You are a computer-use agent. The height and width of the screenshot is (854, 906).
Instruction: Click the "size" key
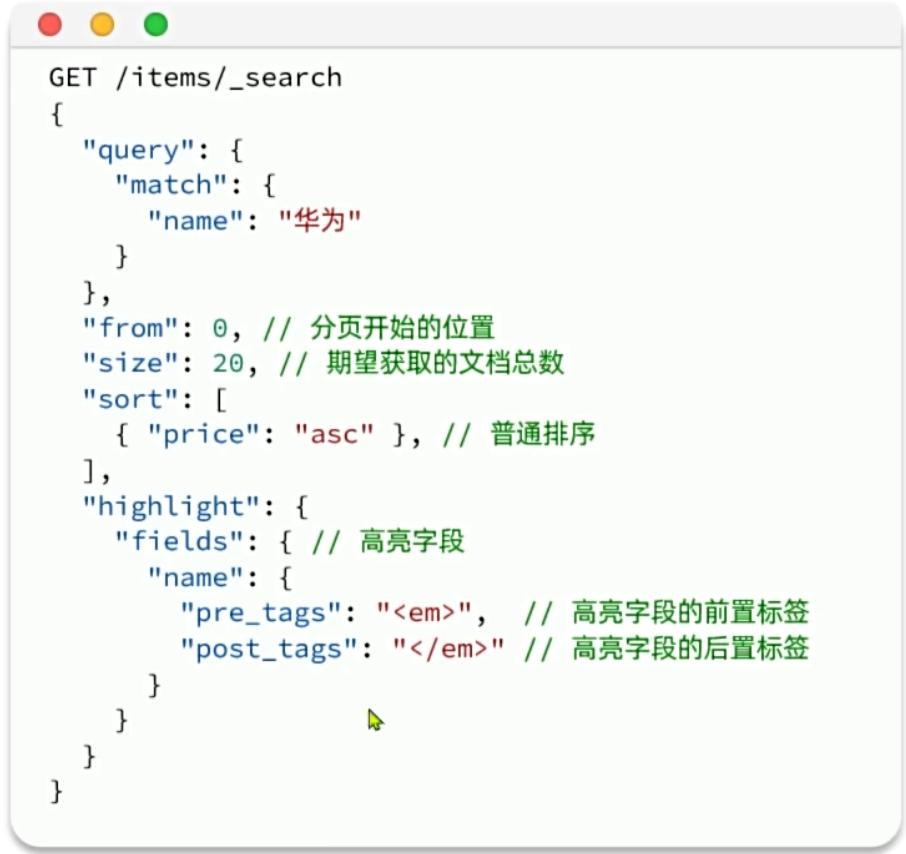pyautogui.click(x=131, y=363)
